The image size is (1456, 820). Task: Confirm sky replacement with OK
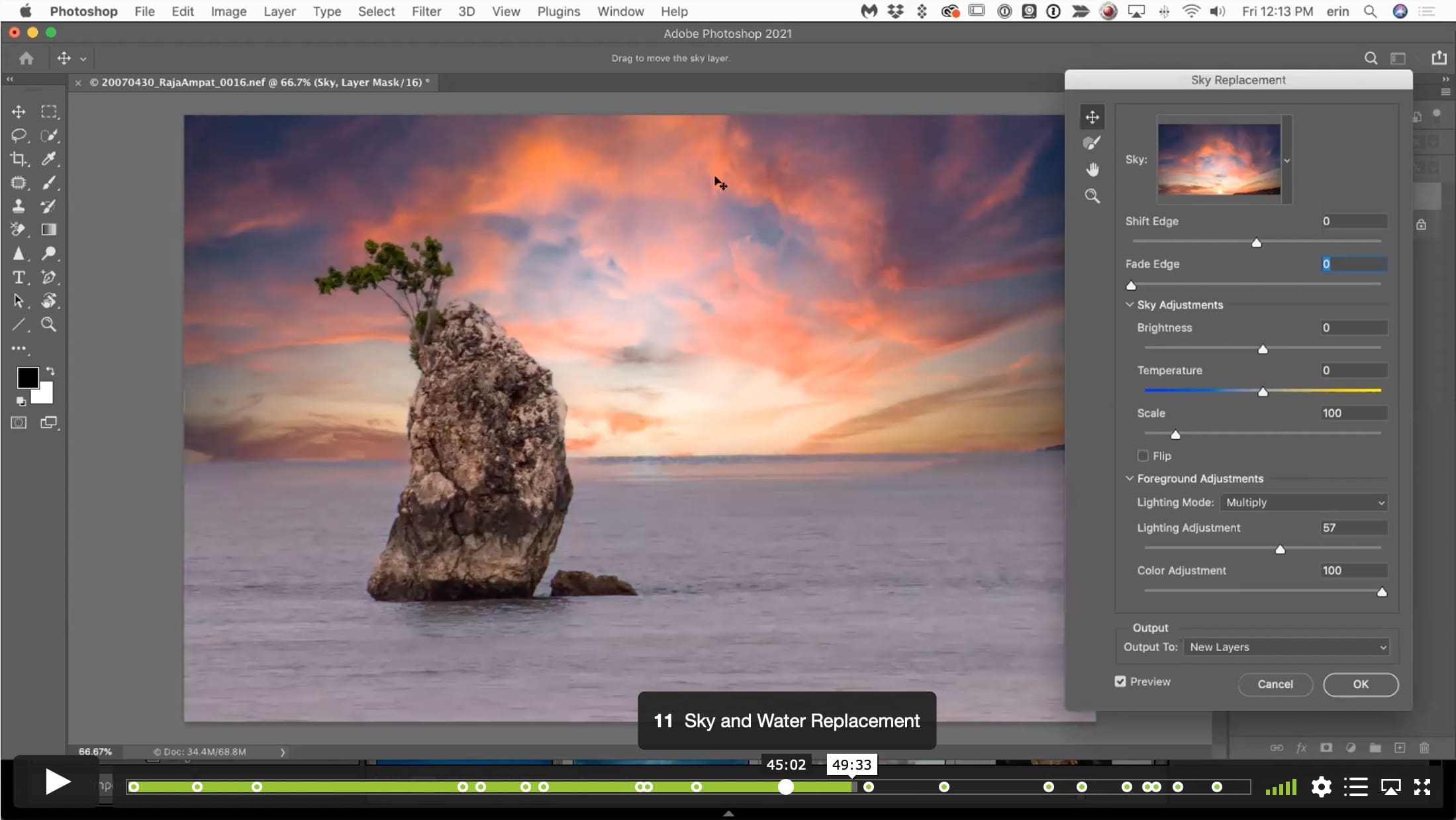click(1361, 684)
